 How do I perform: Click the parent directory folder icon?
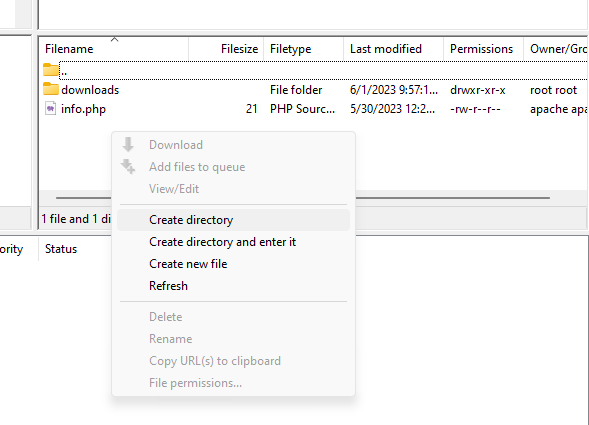point(51,69)
